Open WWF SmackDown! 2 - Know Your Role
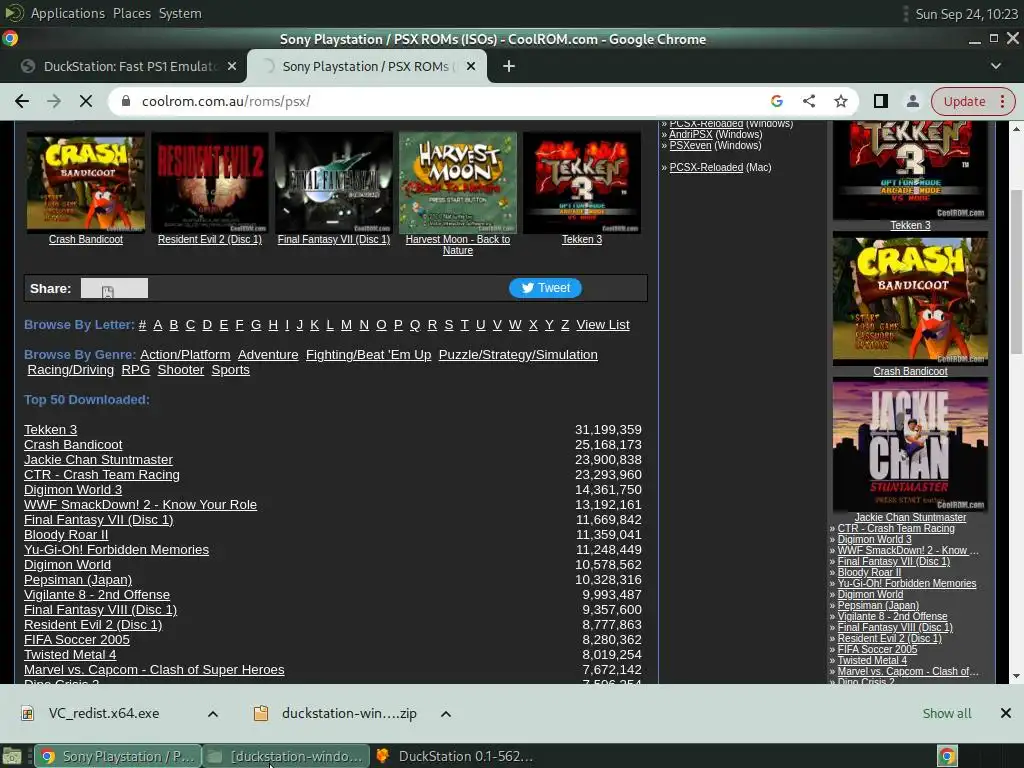The height and width of the screenshot is (768, 1024). pyautogui.click(x=140, y=505)
